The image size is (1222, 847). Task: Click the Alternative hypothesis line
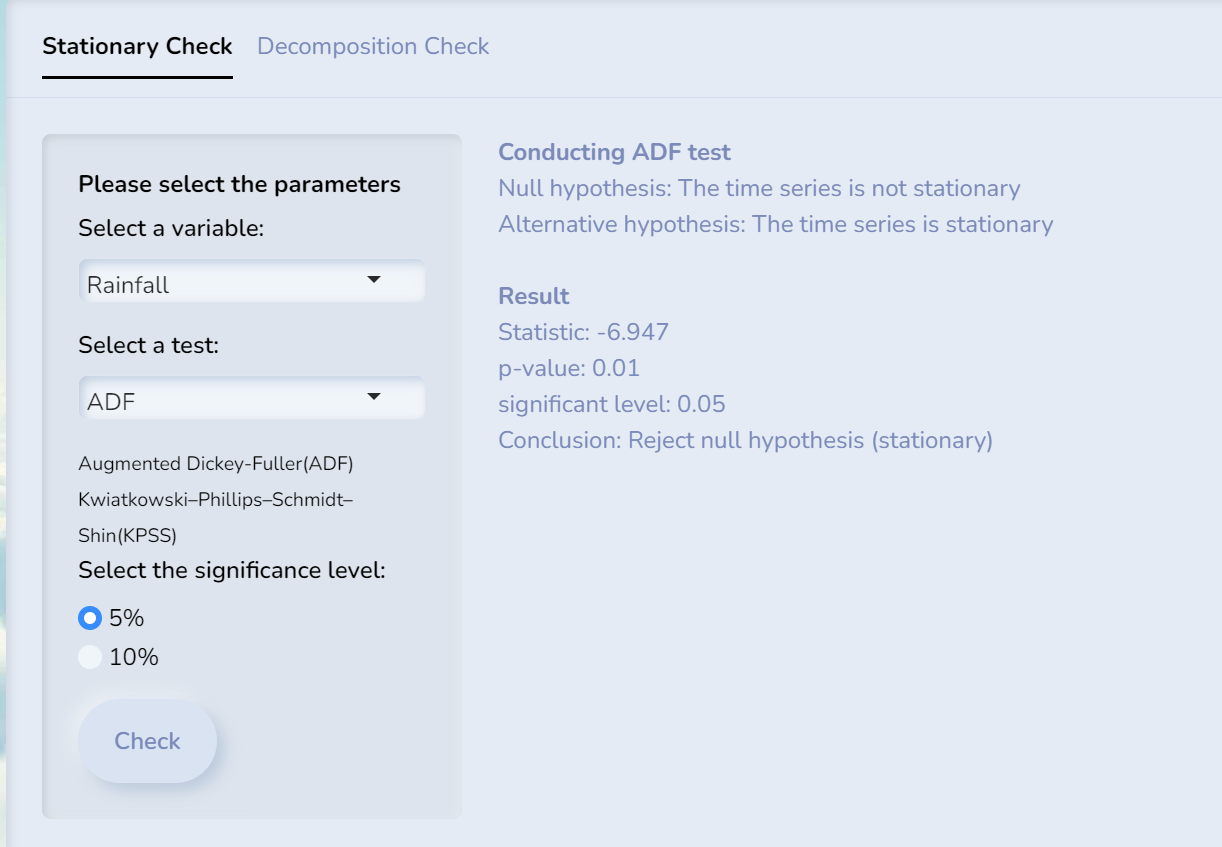[x=775, y=224]
